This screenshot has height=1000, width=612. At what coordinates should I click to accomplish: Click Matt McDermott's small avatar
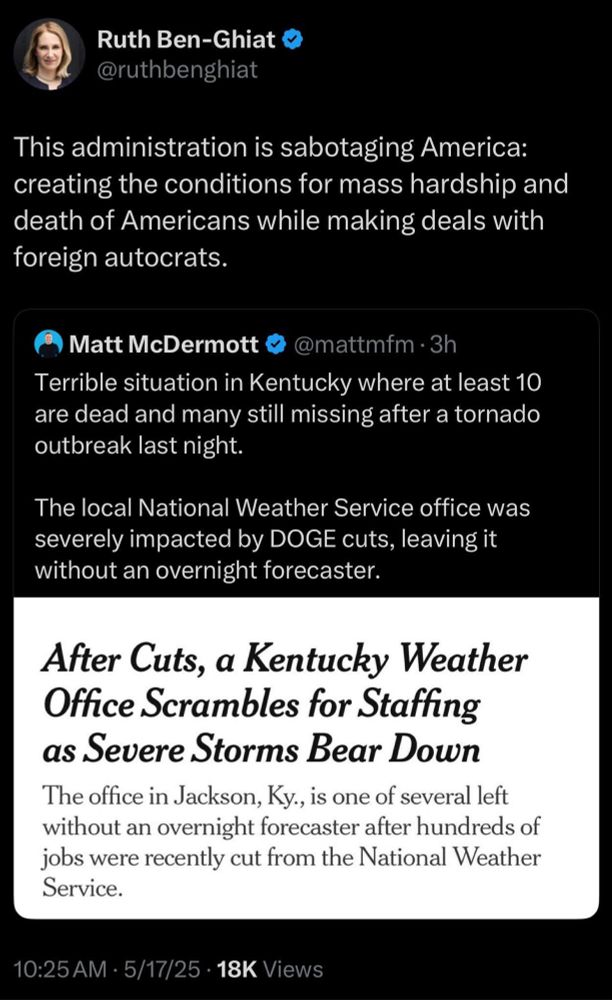(48, 344)
